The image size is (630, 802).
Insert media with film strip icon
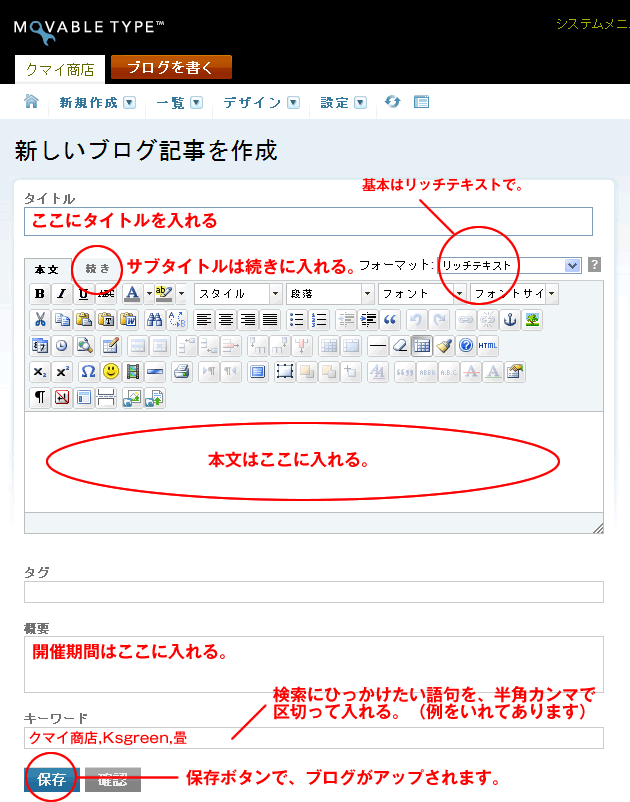click(133, 372)
